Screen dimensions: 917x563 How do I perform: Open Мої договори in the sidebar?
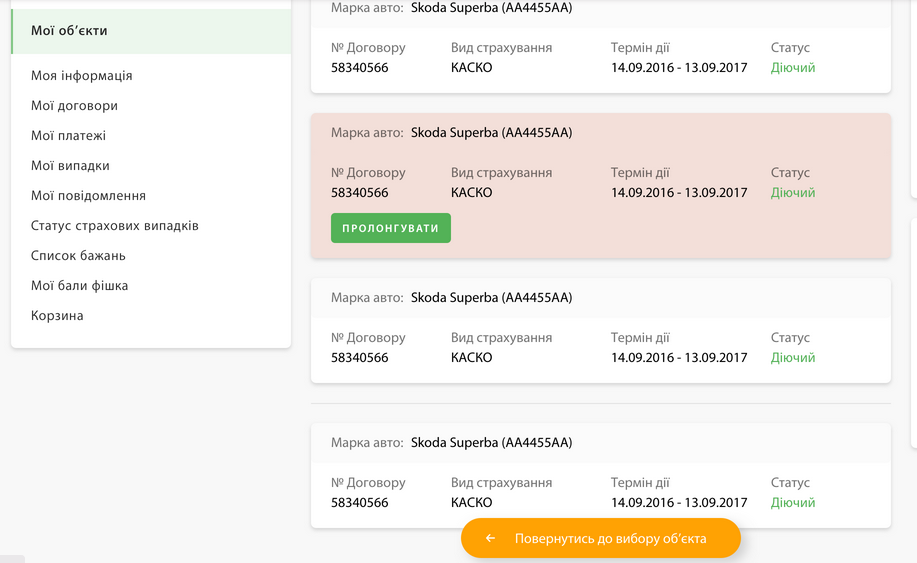[x=74, y=106]
